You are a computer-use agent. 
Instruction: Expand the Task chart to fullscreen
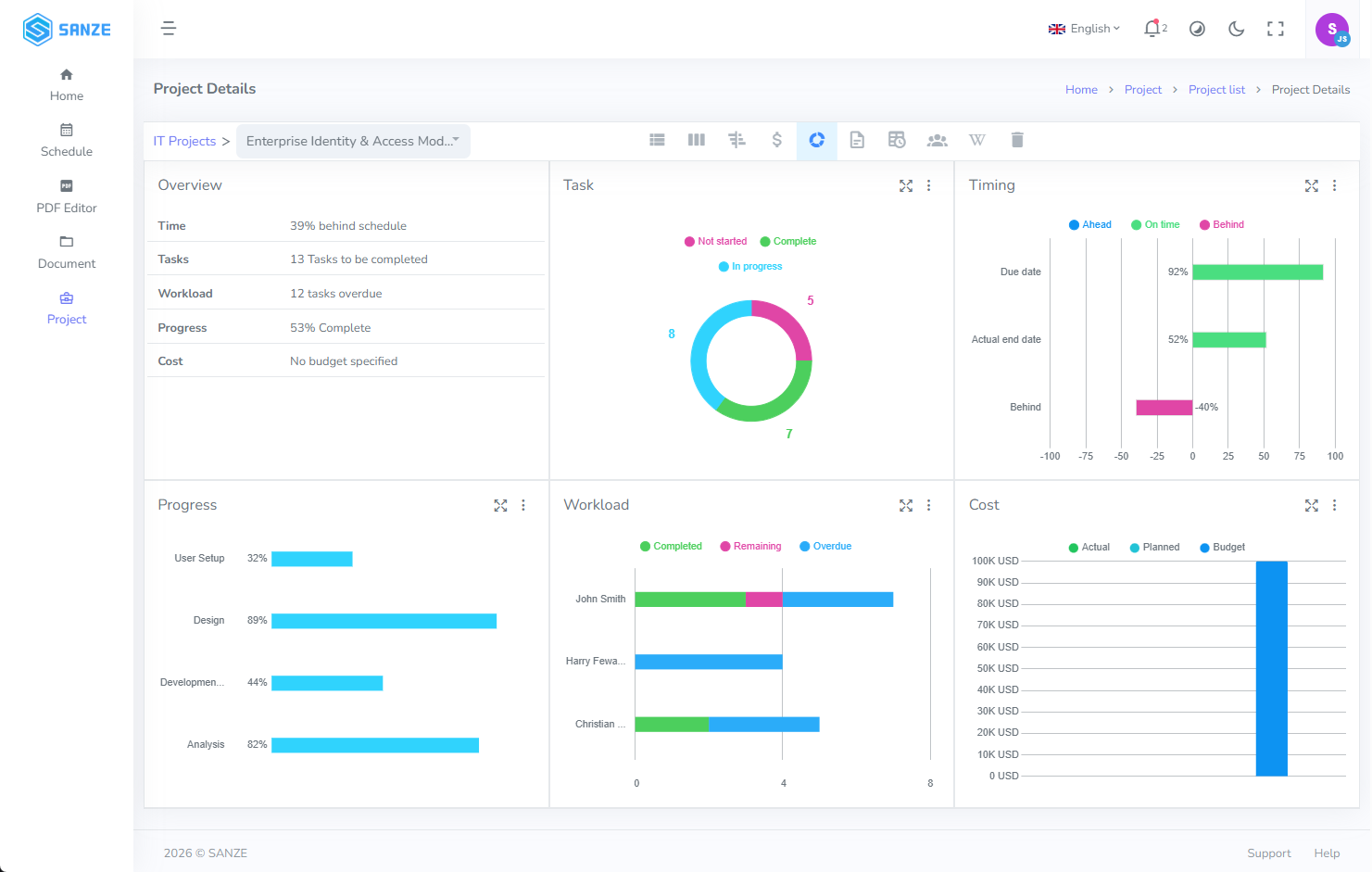coord(906,186)
